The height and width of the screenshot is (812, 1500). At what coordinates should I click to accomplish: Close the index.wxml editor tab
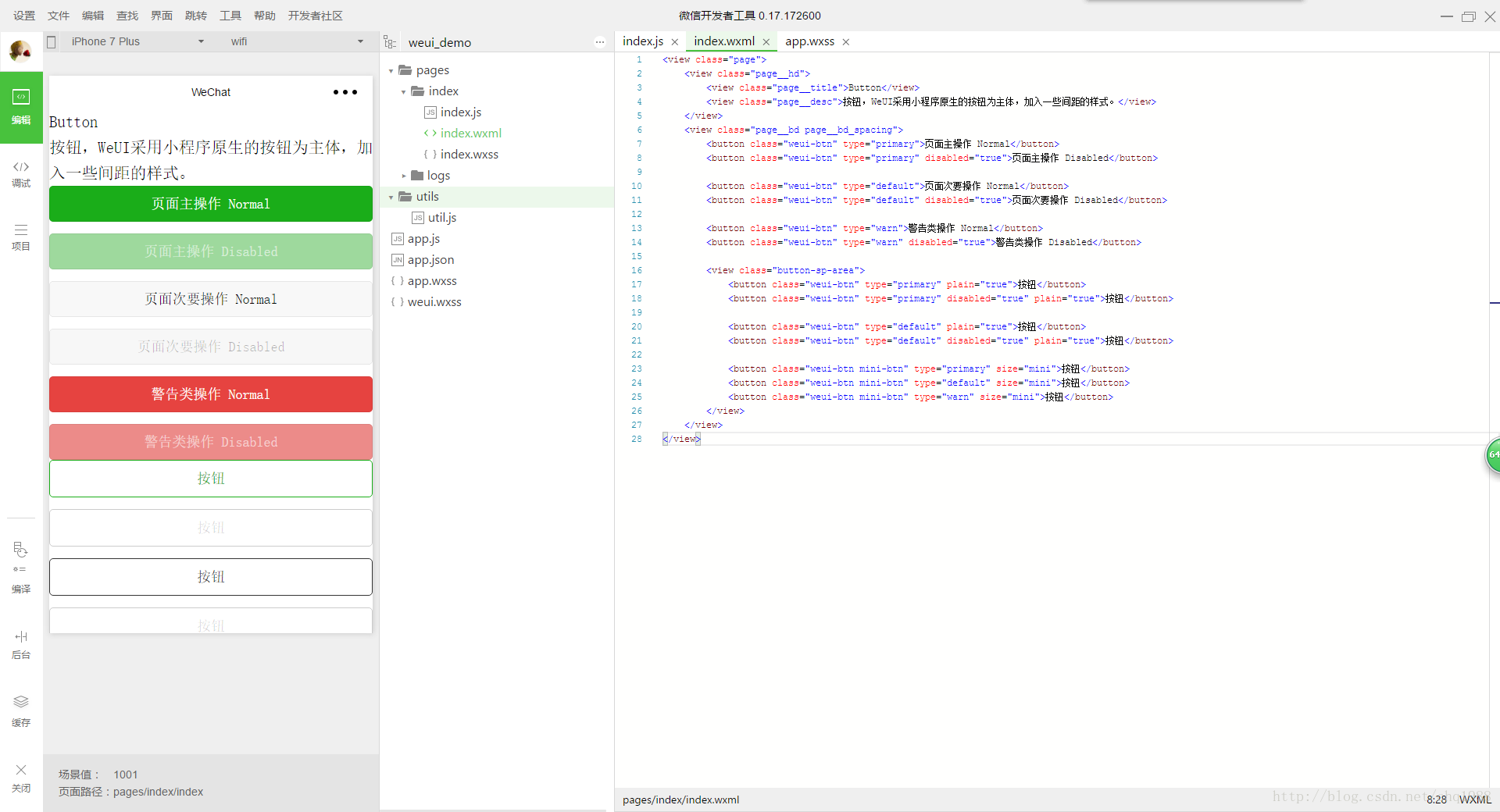click(766, 42)
